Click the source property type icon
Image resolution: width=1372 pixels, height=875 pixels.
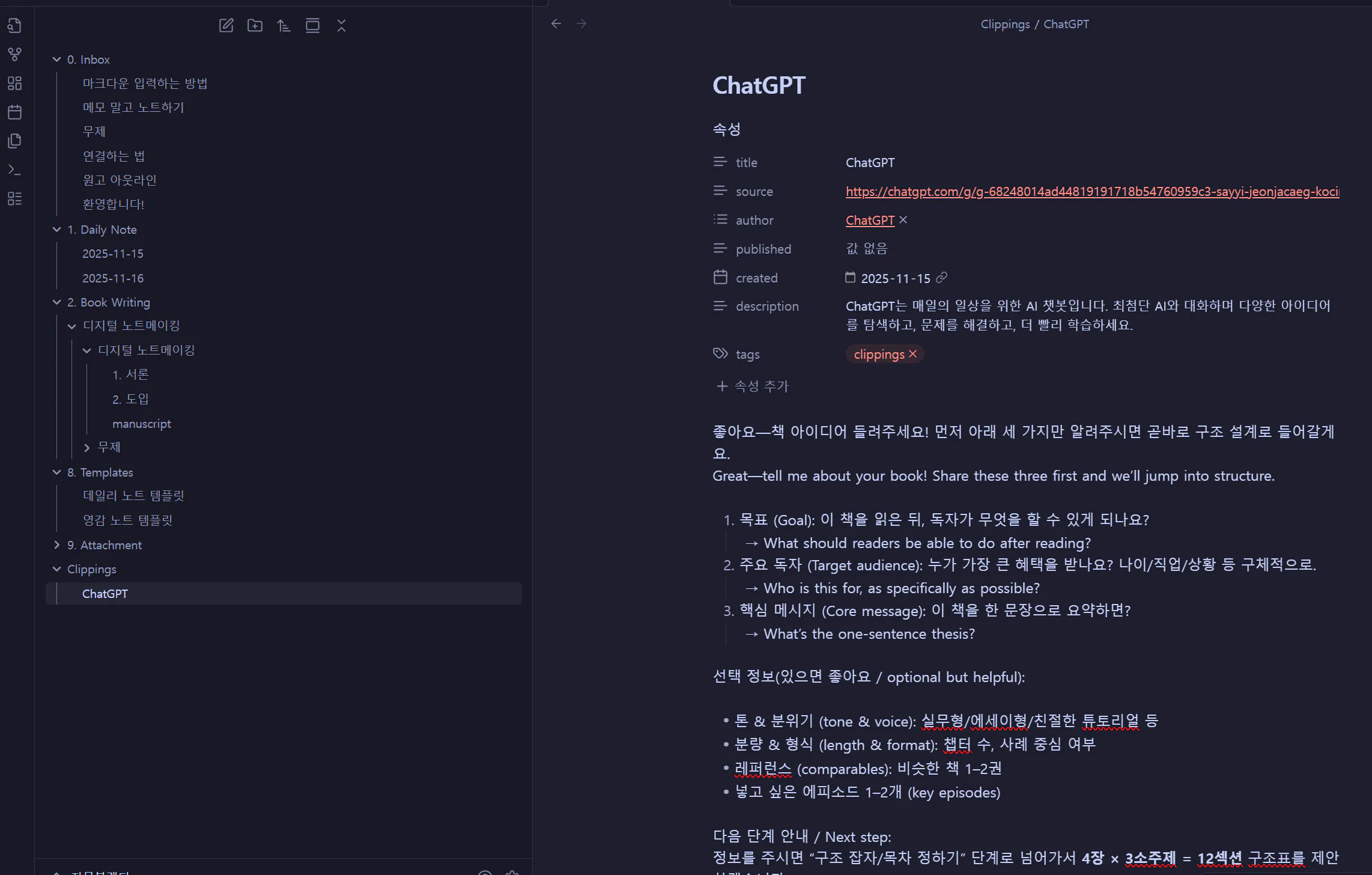pyautogui.click(x=720, y=191)
